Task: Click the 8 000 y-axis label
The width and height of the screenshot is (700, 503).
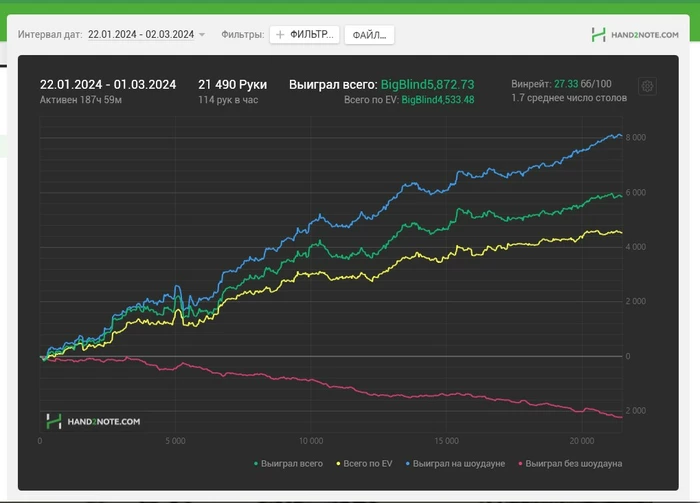Action: point(636,137)
